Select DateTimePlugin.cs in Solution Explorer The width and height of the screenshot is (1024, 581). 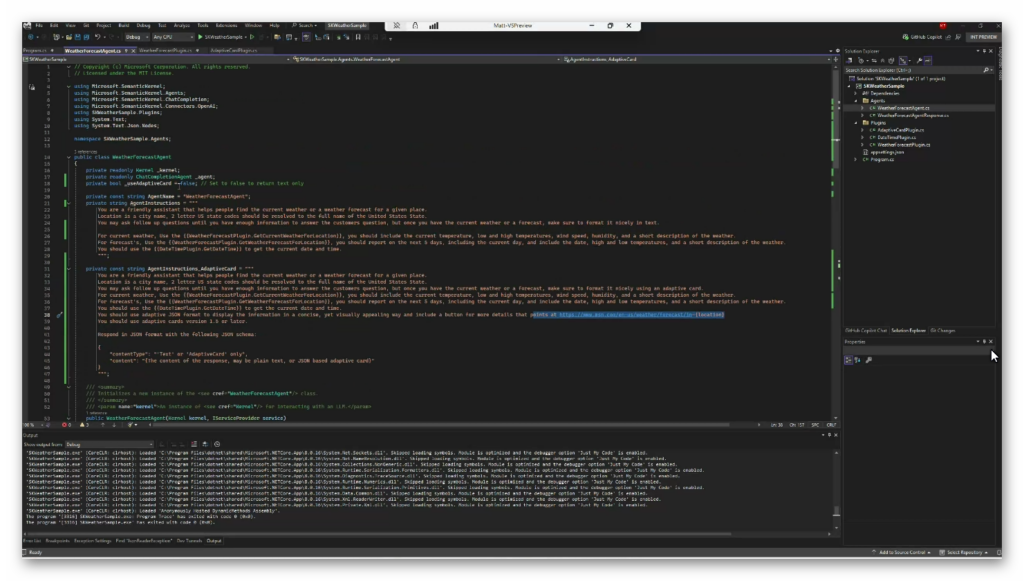(896, 138)
